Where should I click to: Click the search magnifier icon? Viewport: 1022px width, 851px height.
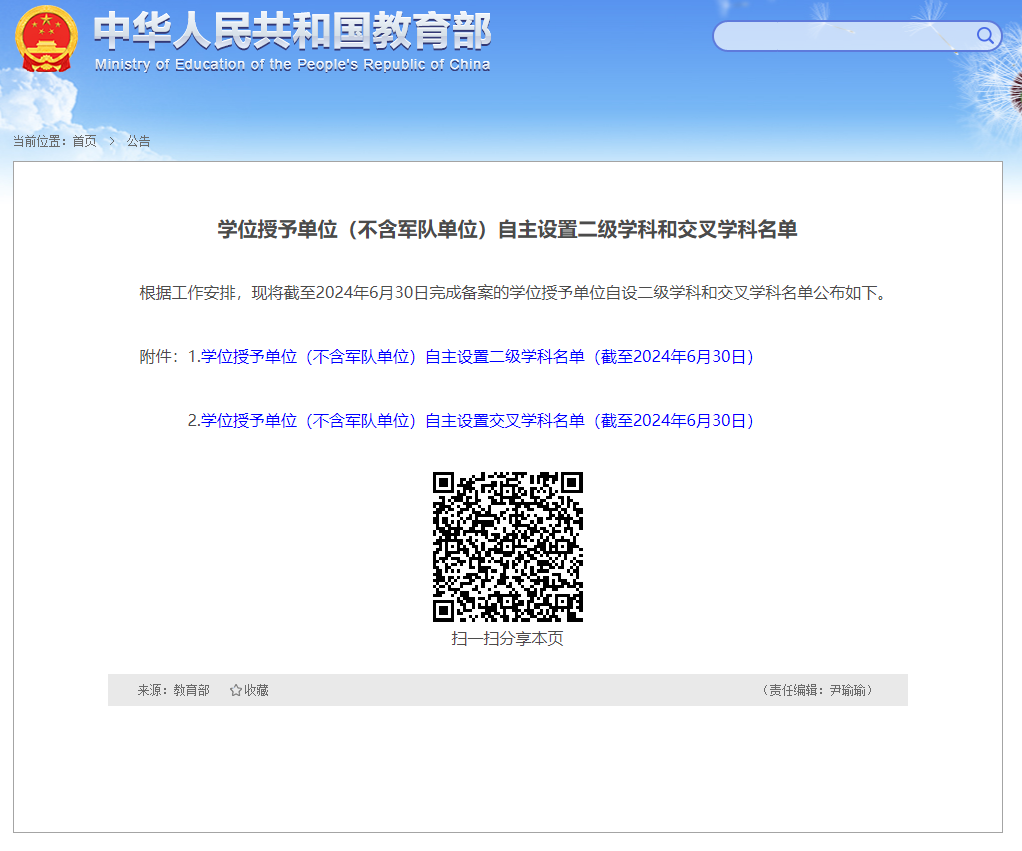coord(985,37)
